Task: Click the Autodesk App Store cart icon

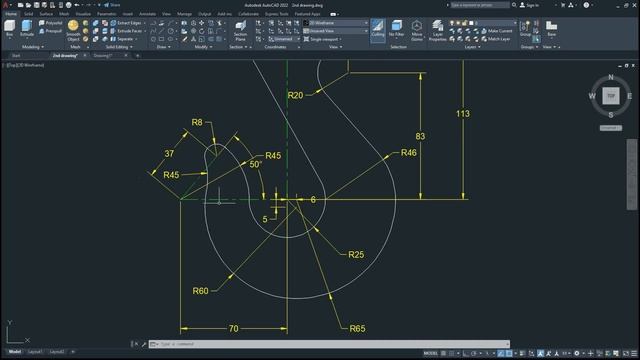Action: [563, 5]
